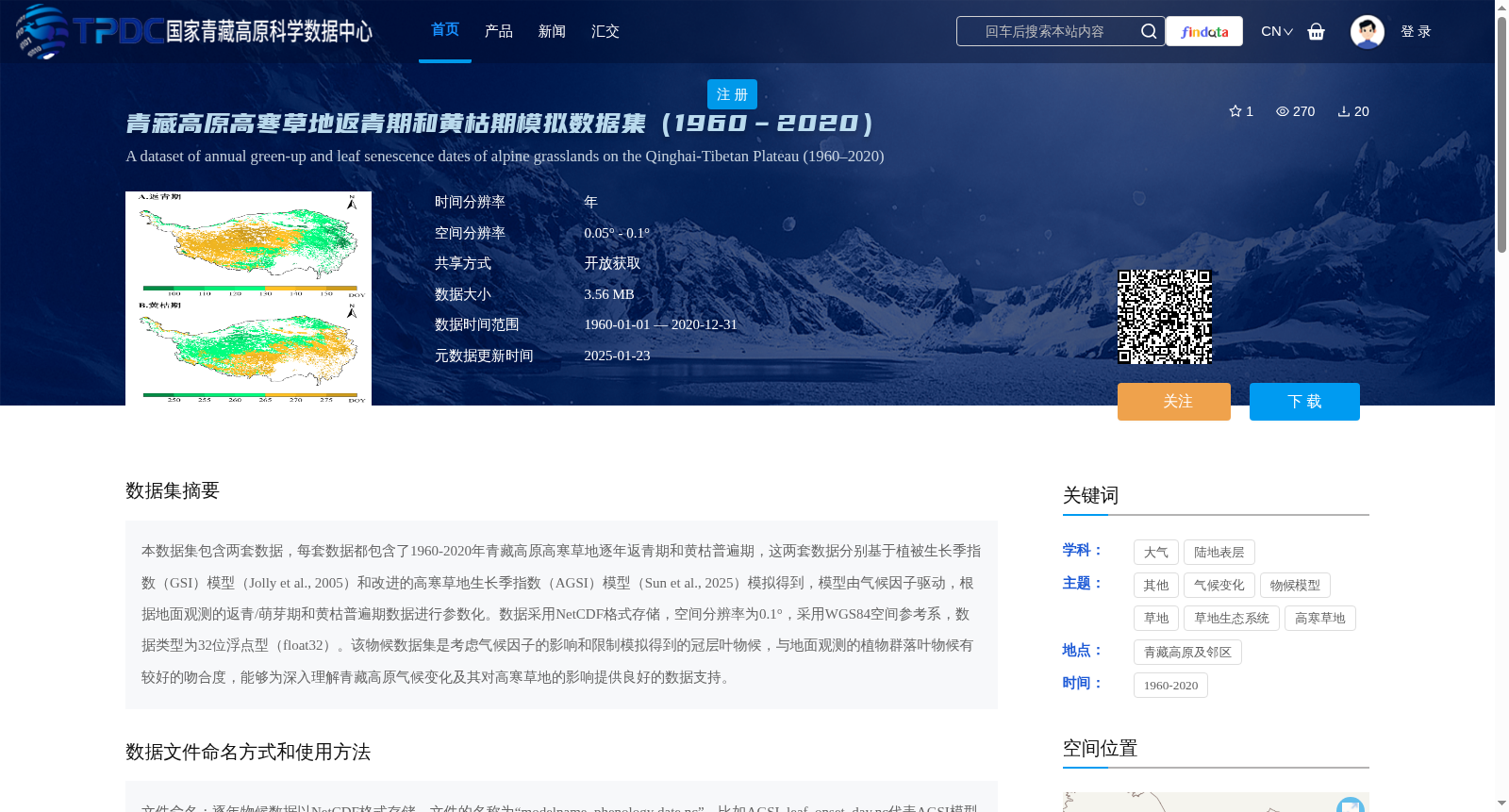Click the 关键词 section heading
1509x812 pixels.
[x=1090, y=496]
